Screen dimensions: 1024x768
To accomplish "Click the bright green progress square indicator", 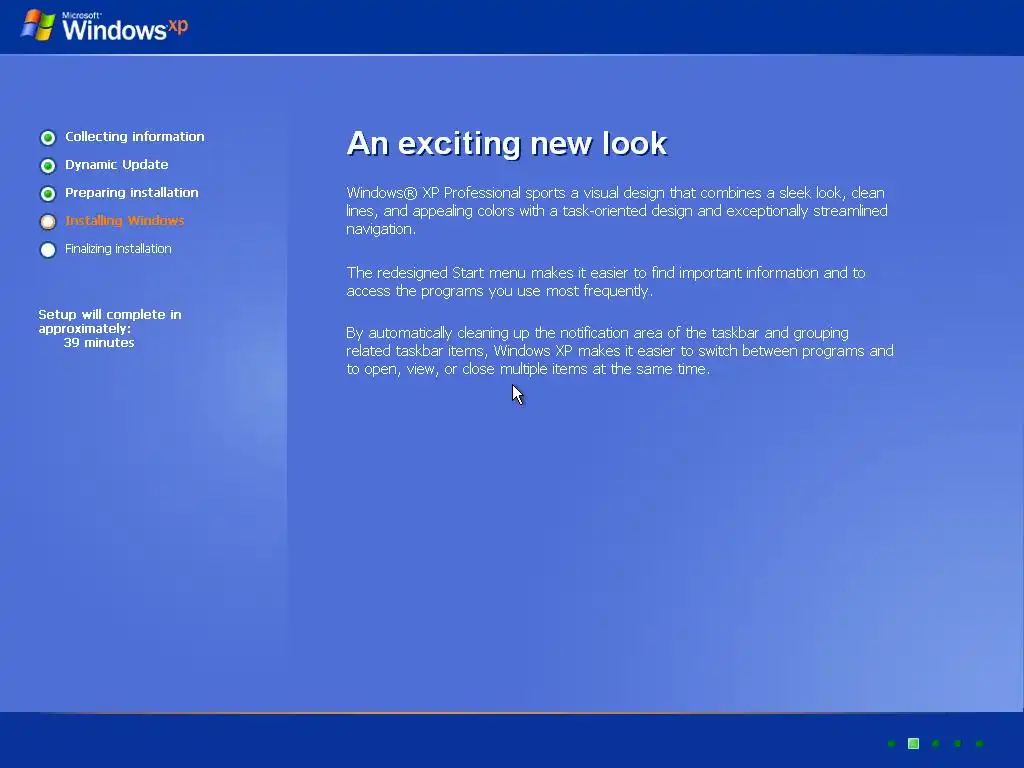I will [914, 743].
